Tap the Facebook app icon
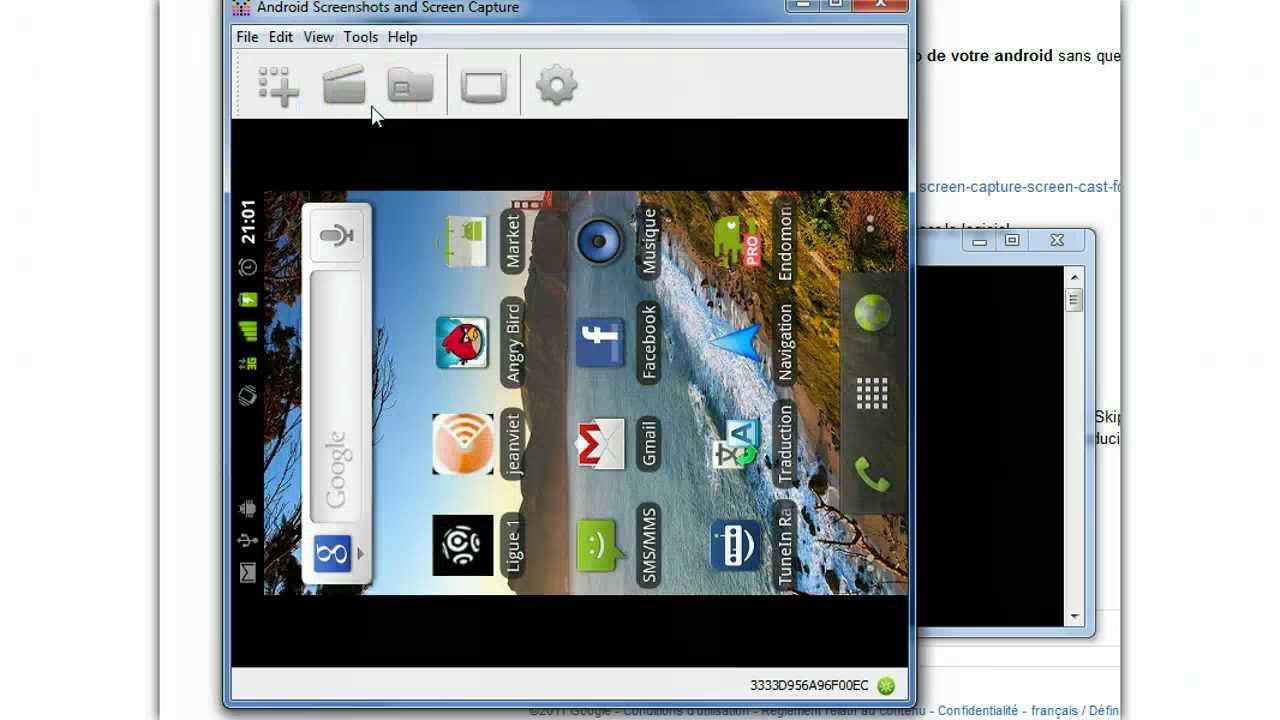Image resolution: width=1280 pixels, height=720 pixels. [600, 343]
